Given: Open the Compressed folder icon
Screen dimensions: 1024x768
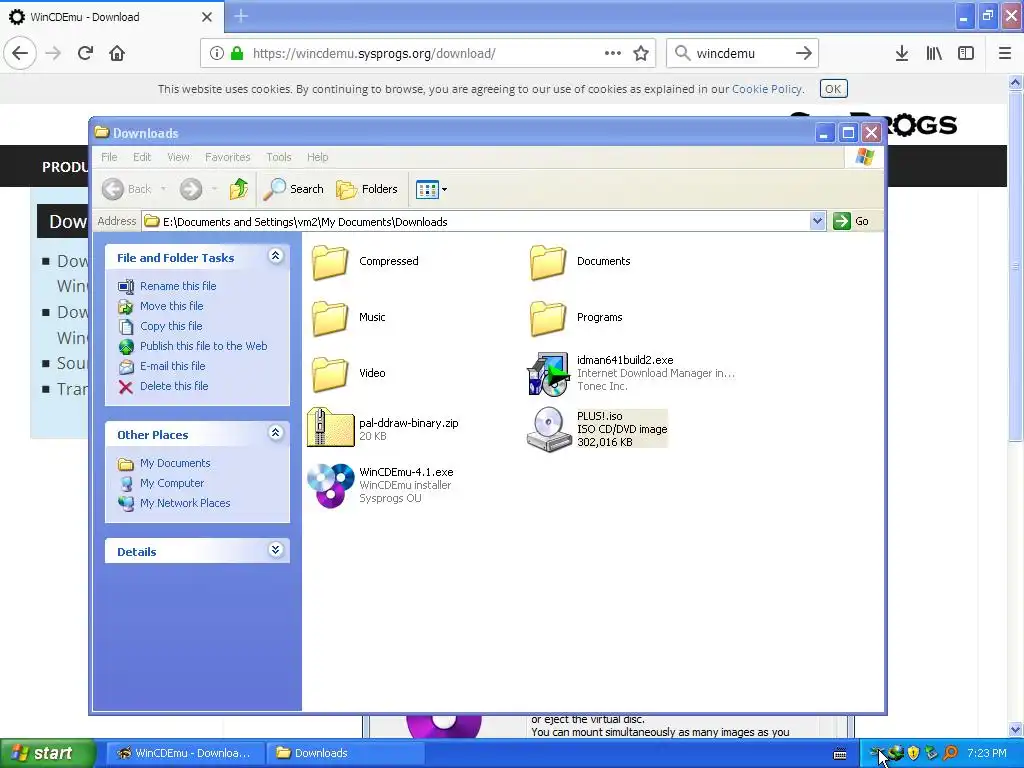Looking at the screenshot, I should click(330, 261).
